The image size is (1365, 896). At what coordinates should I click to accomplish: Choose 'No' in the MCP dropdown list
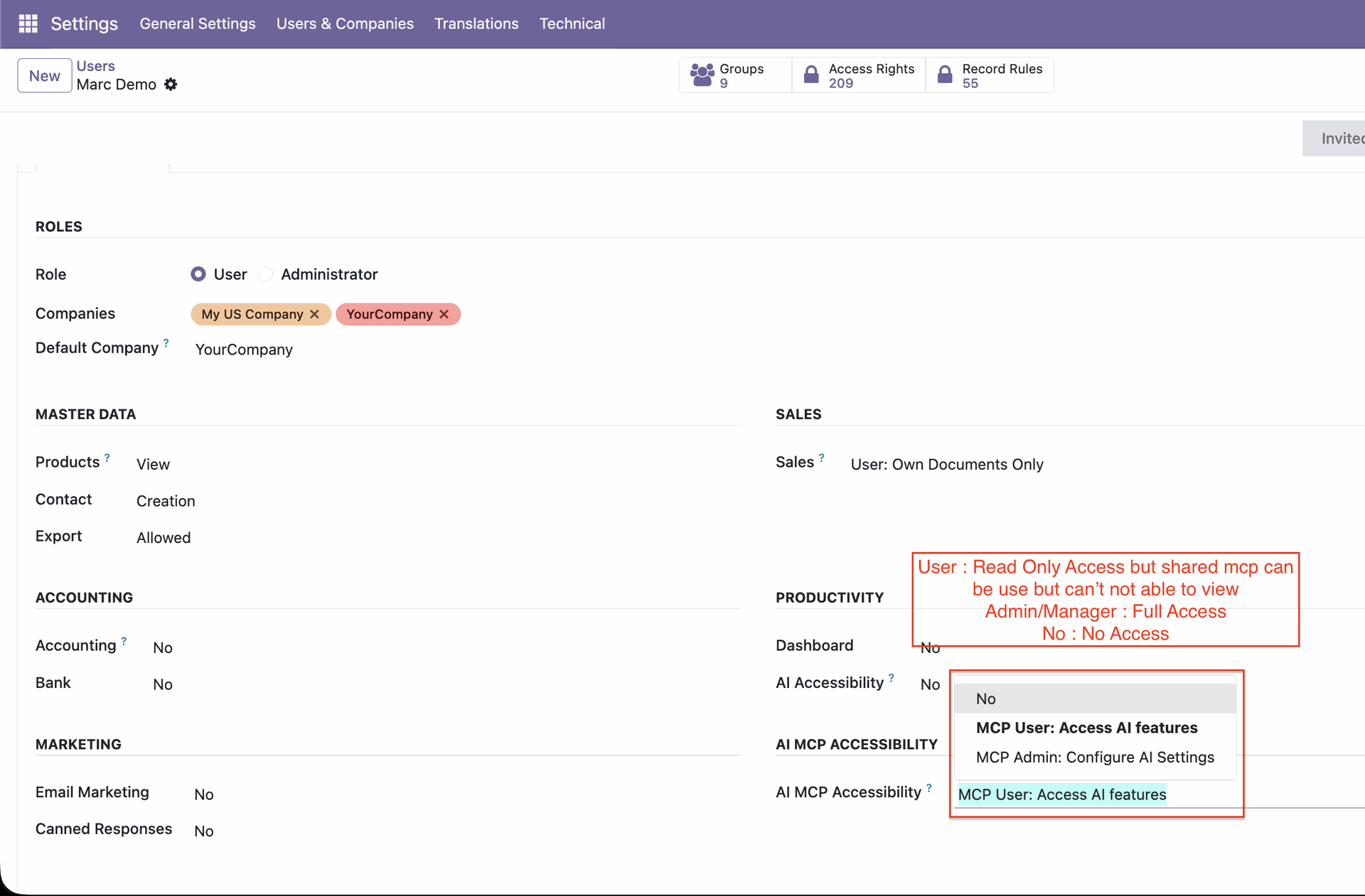(x=1095, y=698)
